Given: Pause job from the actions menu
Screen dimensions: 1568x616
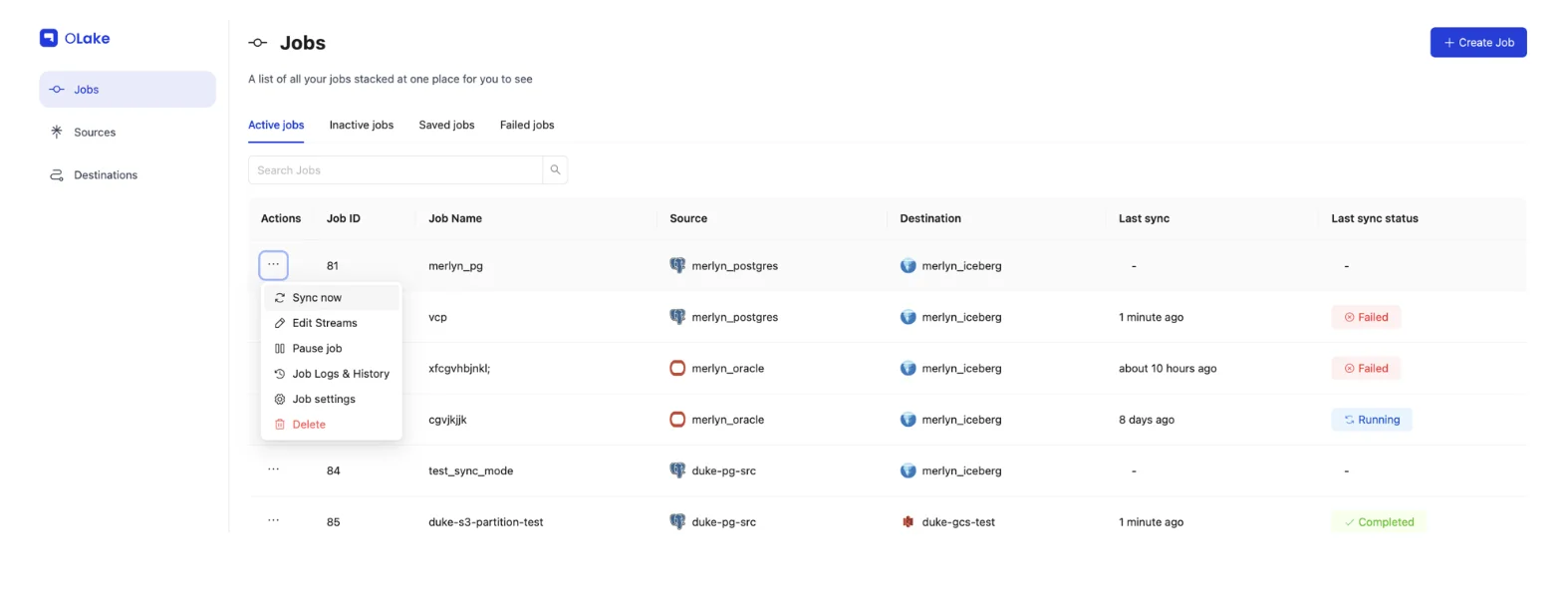Looking at the screenshot, I should [317, 349].
